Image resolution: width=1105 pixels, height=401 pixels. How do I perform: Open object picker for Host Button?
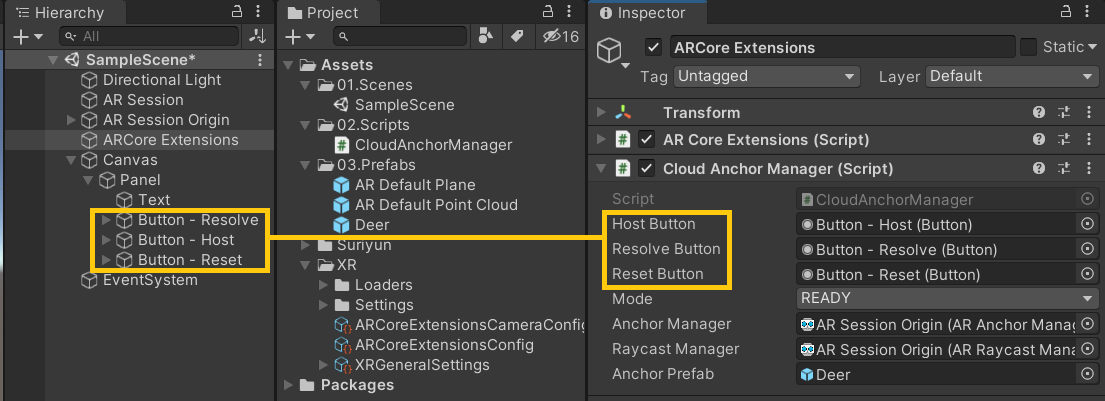coord(1087,224)
